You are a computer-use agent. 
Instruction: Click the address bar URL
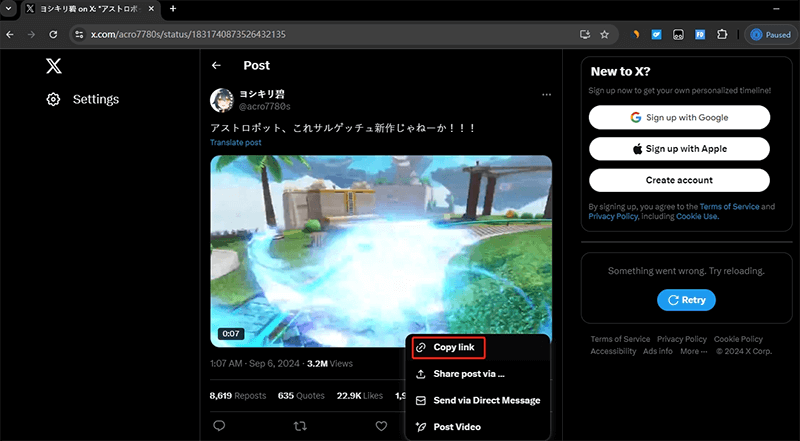(x=188, y=35)
